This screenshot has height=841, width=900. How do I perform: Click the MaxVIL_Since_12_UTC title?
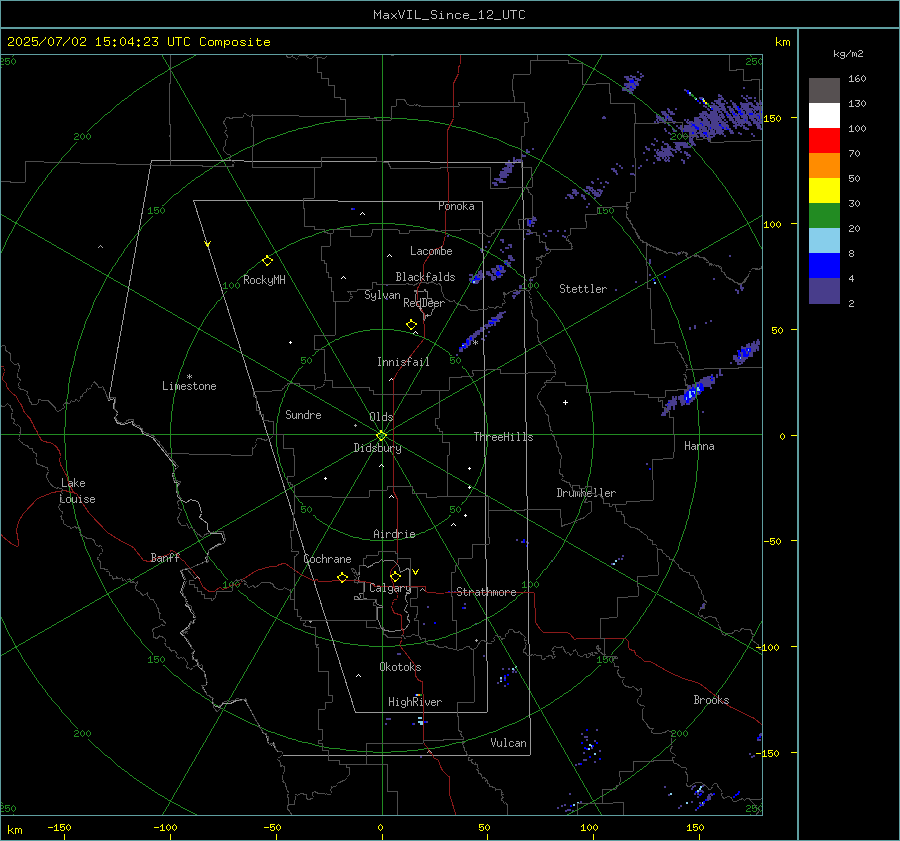[x=449, y=15]
